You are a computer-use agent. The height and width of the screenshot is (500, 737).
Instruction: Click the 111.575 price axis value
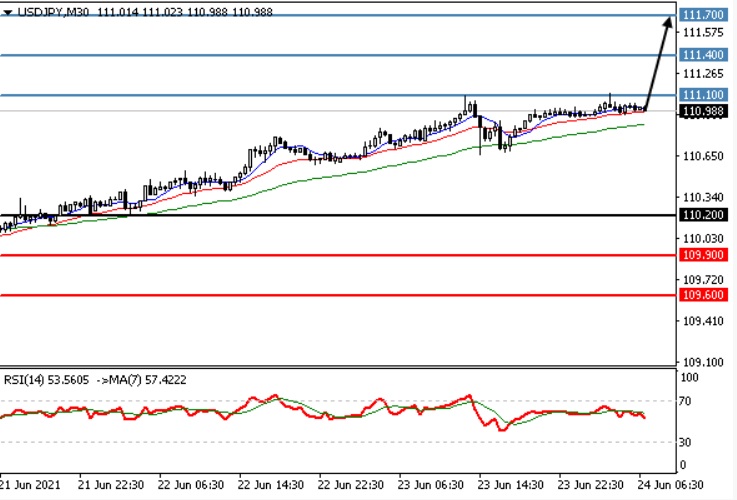(x=703, y=32)
